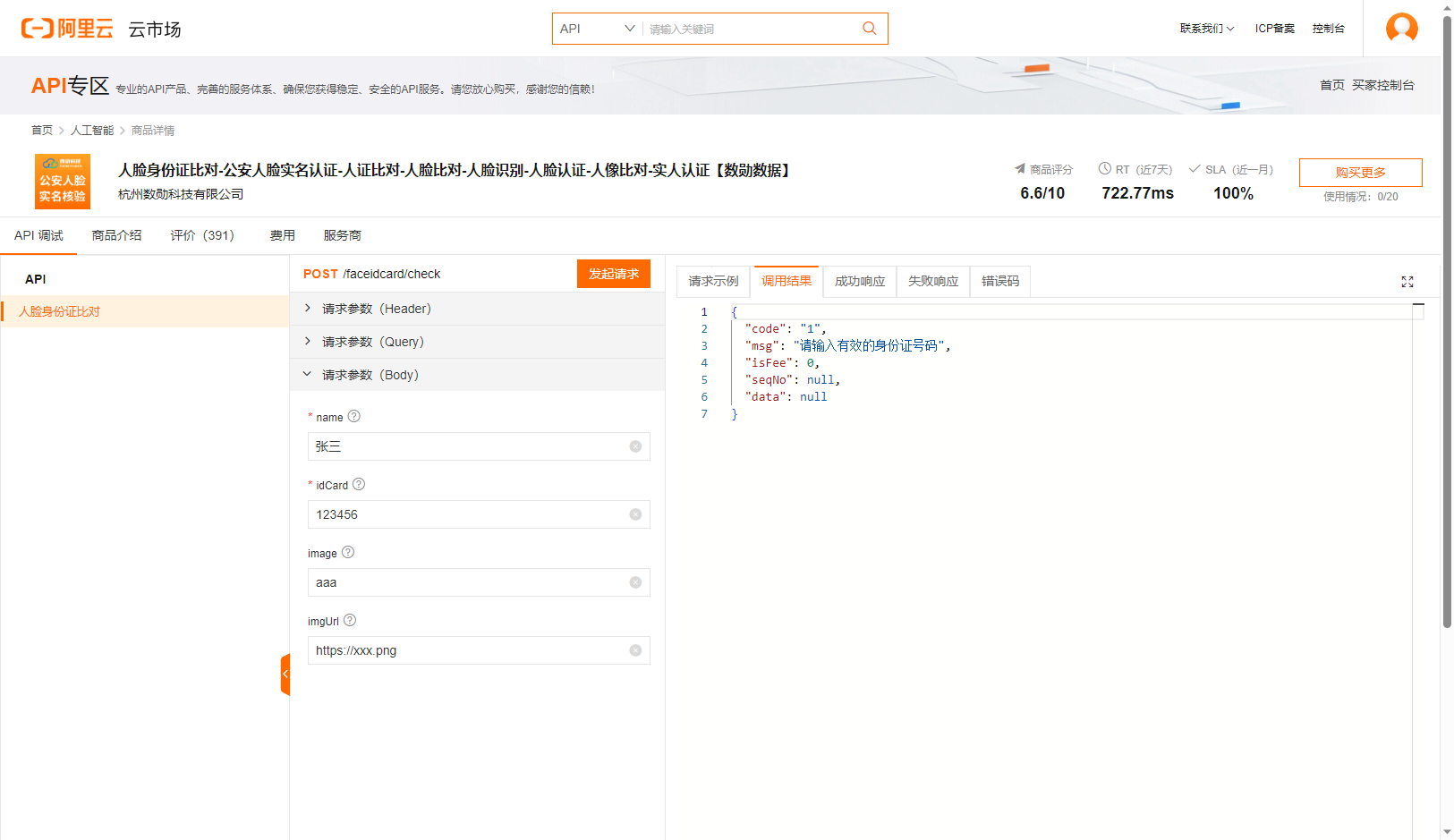Open the API search category dropdown
Screen dimensions: 1454x840
tap(597, 29)
